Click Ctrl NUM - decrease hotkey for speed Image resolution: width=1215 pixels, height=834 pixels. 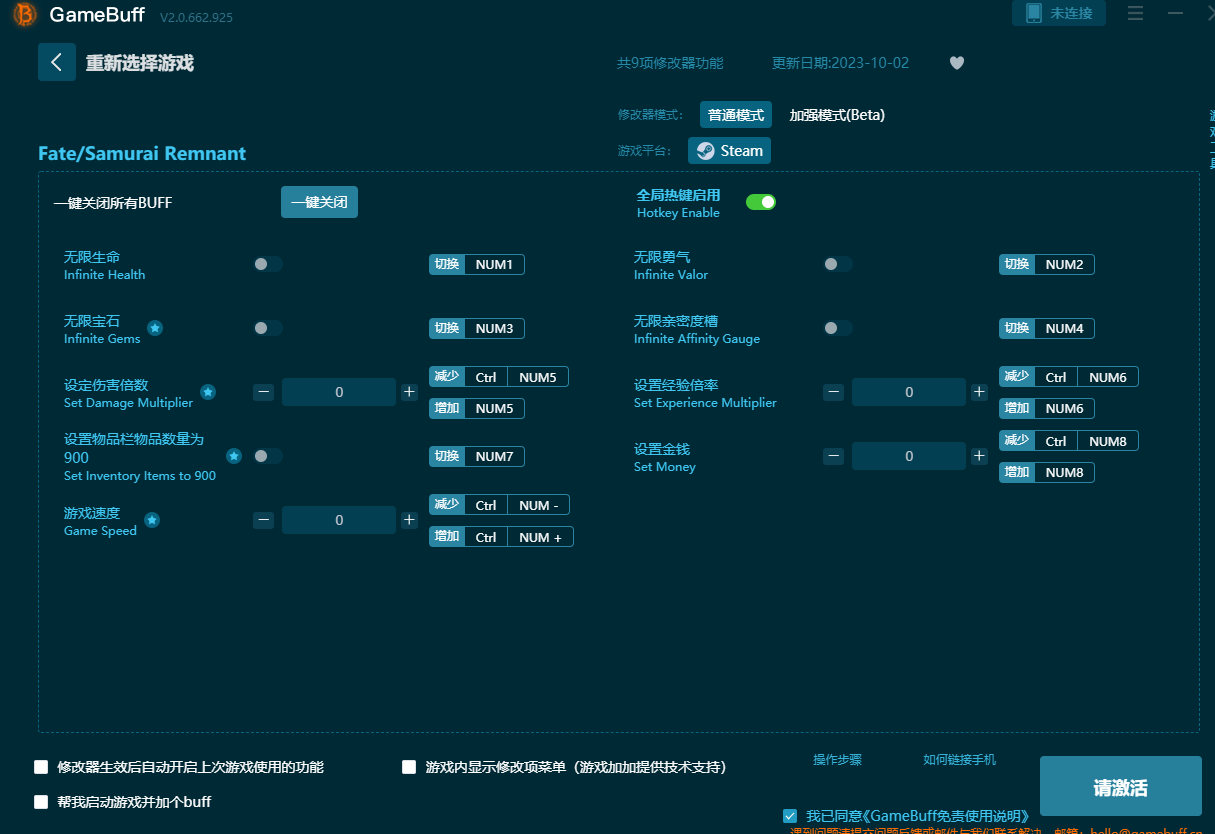(499, 505)
